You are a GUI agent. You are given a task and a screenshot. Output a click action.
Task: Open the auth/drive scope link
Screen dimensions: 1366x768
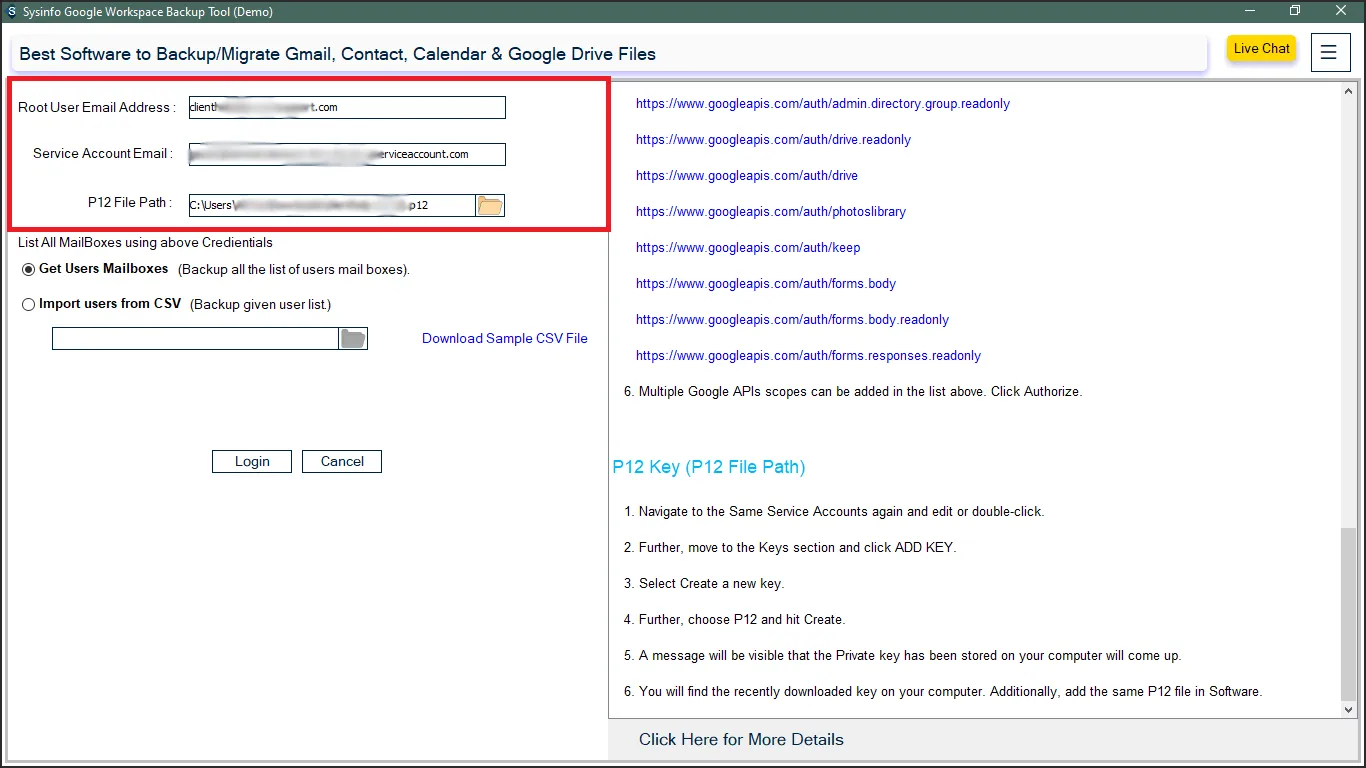[747, 176]
